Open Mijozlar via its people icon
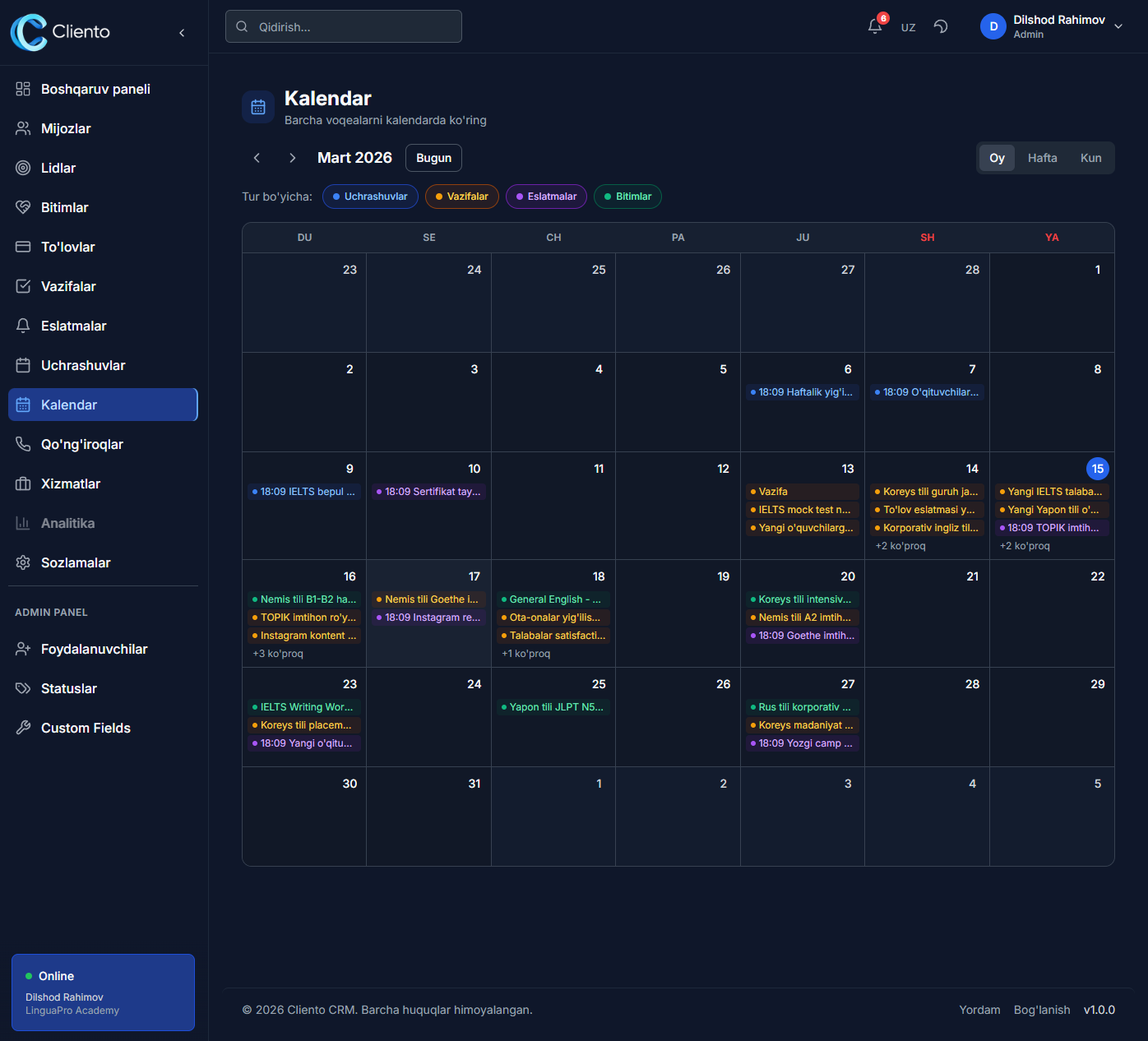This screenshot has height=1041, width=1148. [x=23, y=128]
